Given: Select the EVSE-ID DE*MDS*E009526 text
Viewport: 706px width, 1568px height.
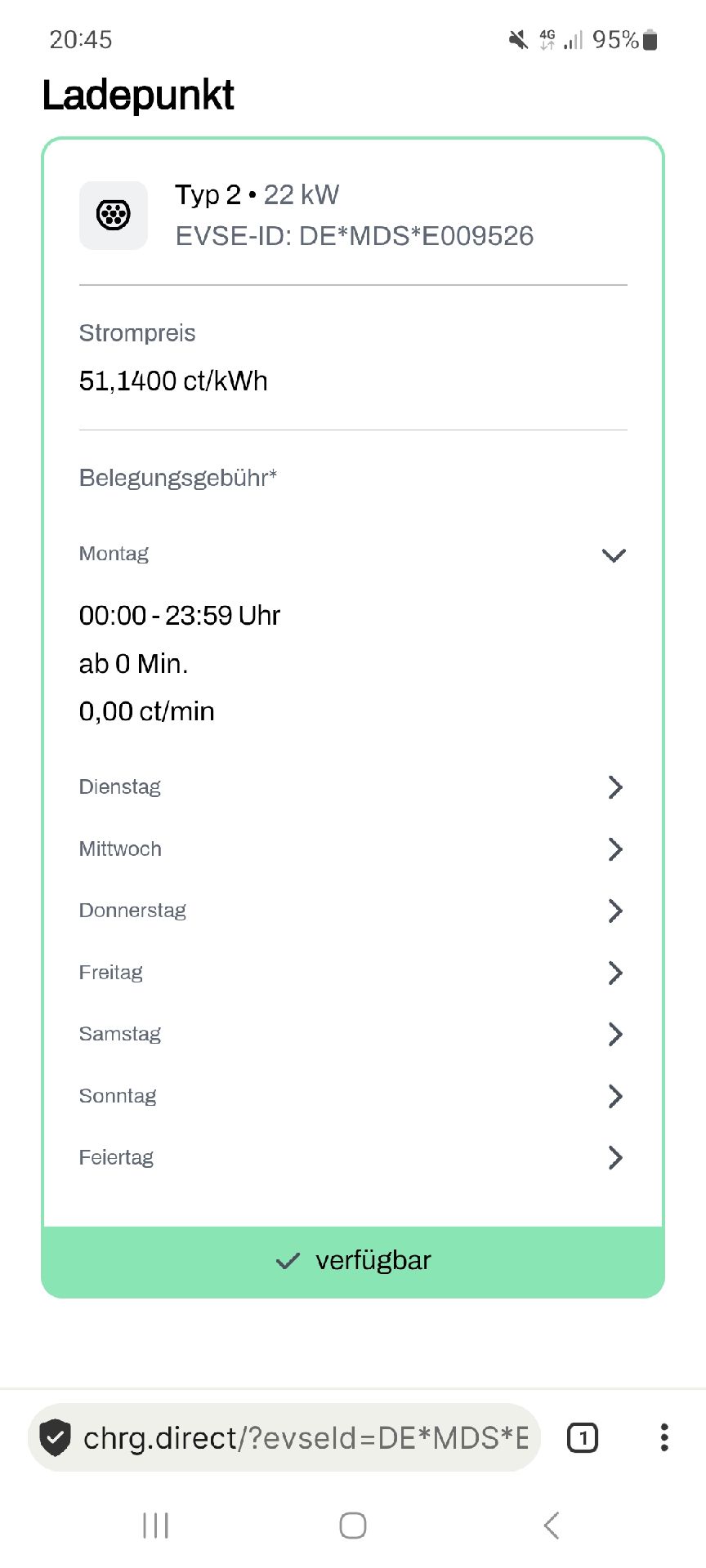Looking at the screenshot, I should [355, 236].
